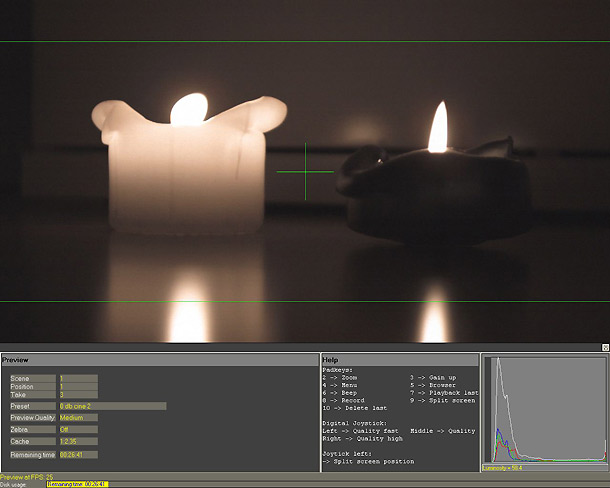Screen dimensions: 610x488
Task: Click the Preview panel header
Action: click(x=158, y=359)
